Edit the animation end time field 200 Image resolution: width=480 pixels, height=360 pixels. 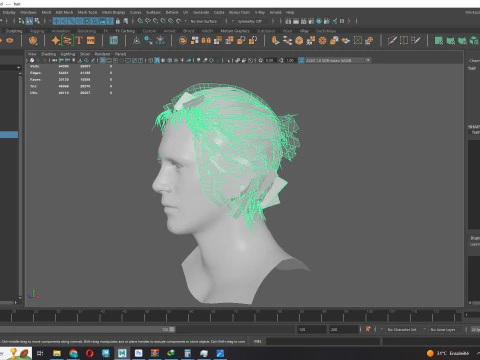pyautogui.click(x=343, y=329)
